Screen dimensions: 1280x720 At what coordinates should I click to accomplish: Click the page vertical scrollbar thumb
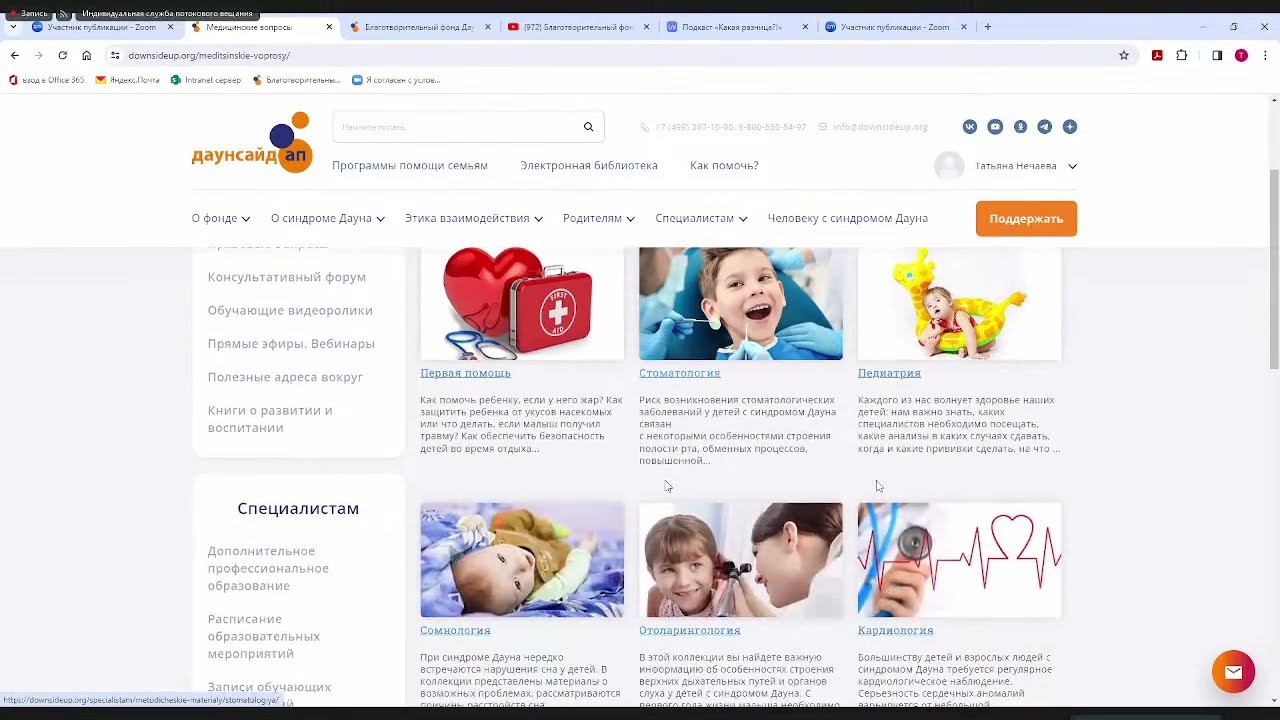[1273, 268]
